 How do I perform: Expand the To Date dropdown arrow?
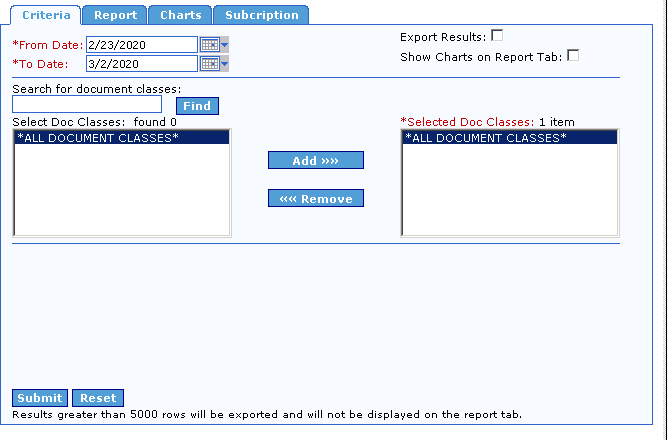[x=224, y=64]
